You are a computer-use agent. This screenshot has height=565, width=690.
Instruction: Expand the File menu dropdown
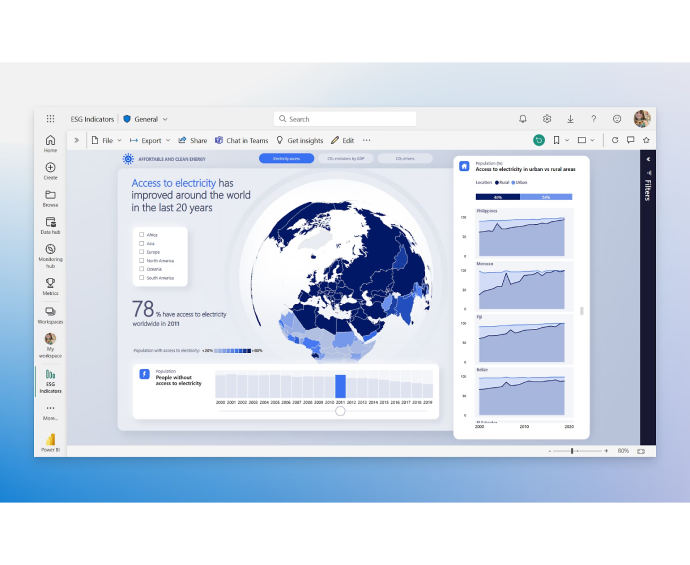119,140
